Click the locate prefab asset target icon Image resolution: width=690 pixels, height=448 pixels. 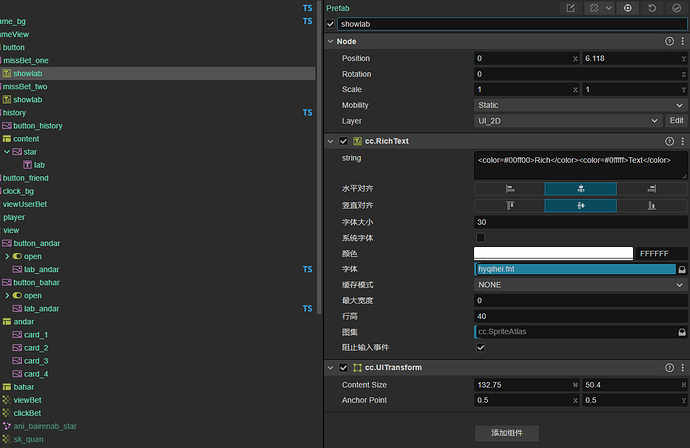coord(628,8)
